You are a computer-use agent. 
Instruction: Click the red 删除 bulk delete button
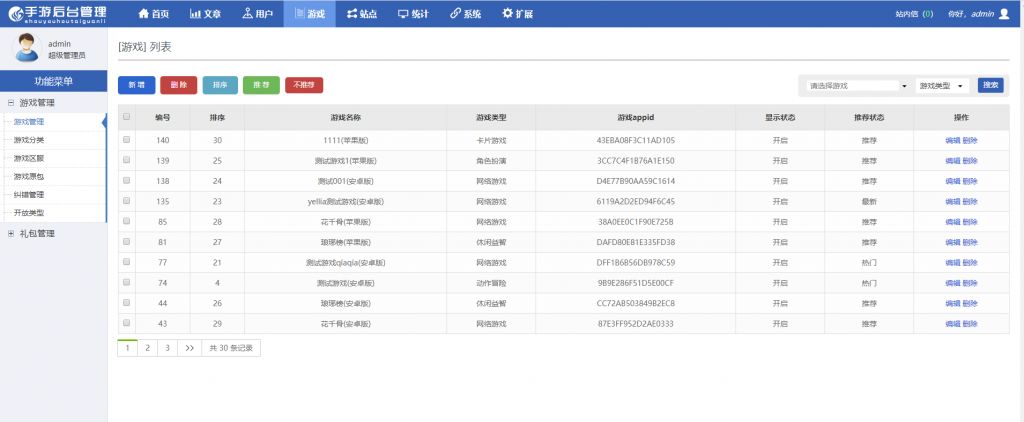178,85
